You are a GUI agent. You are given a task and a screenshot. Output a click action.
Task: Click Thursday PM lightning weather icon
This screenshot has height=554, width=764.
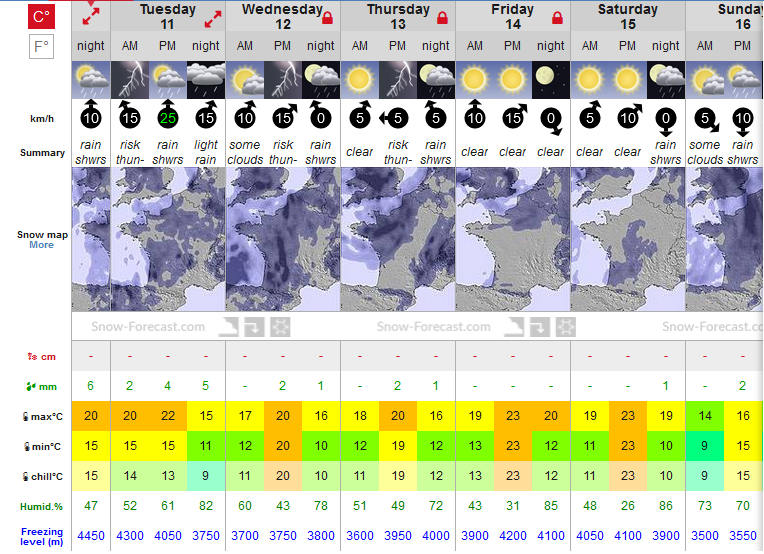398,80
